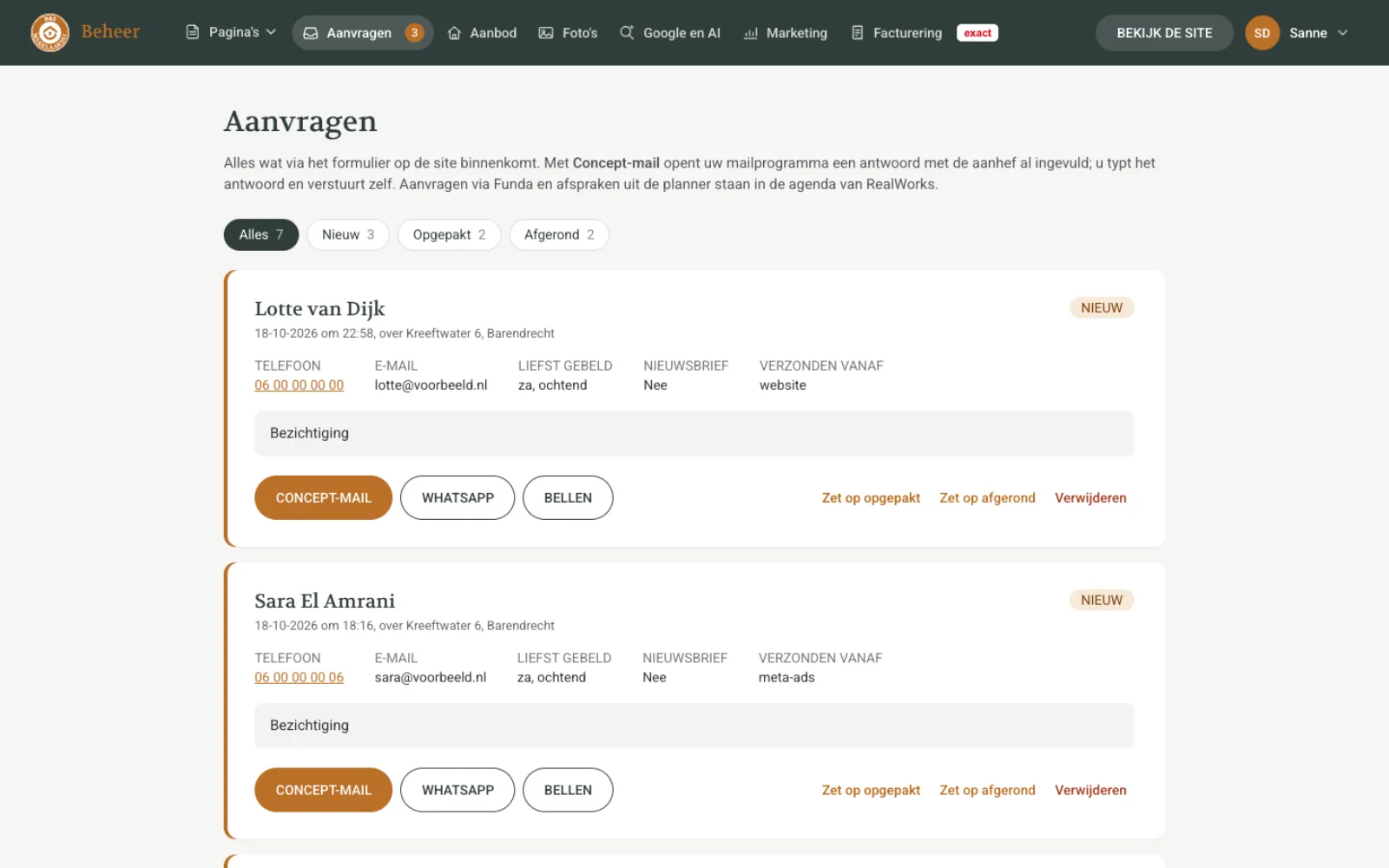The width and height of the screenshot is (1389, 868).
Task: Click the lotte@voorbeeld.nl email address
Action: coord(431,385)
